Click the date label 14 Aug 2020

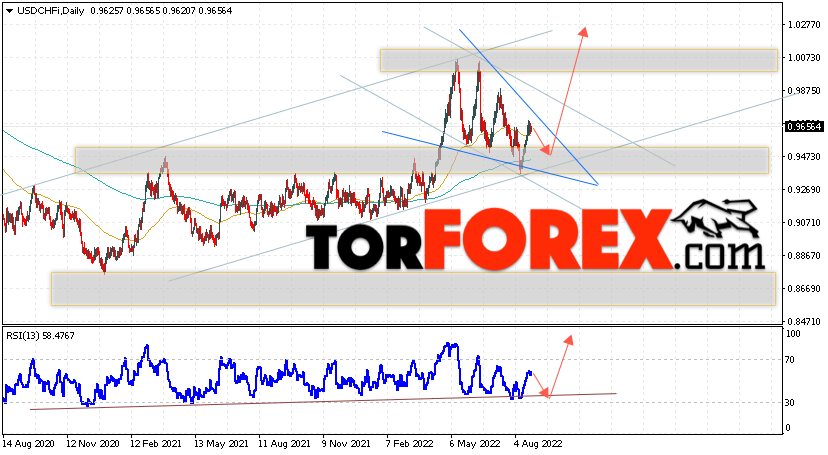coord(29,444)
